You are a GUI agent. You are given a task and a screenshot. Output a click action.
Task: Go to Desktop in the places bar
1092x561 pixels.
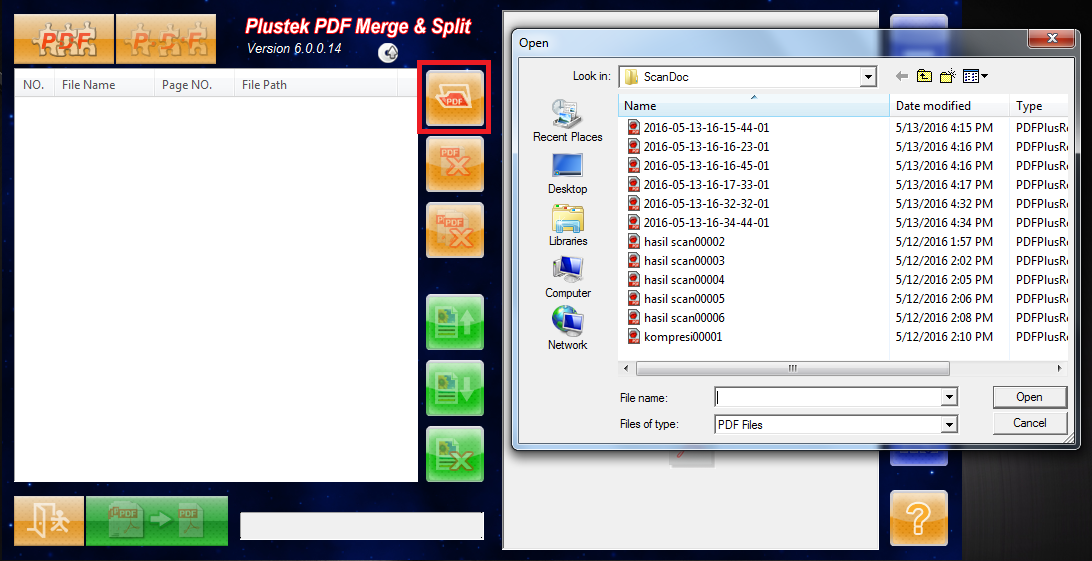[568, 173]
